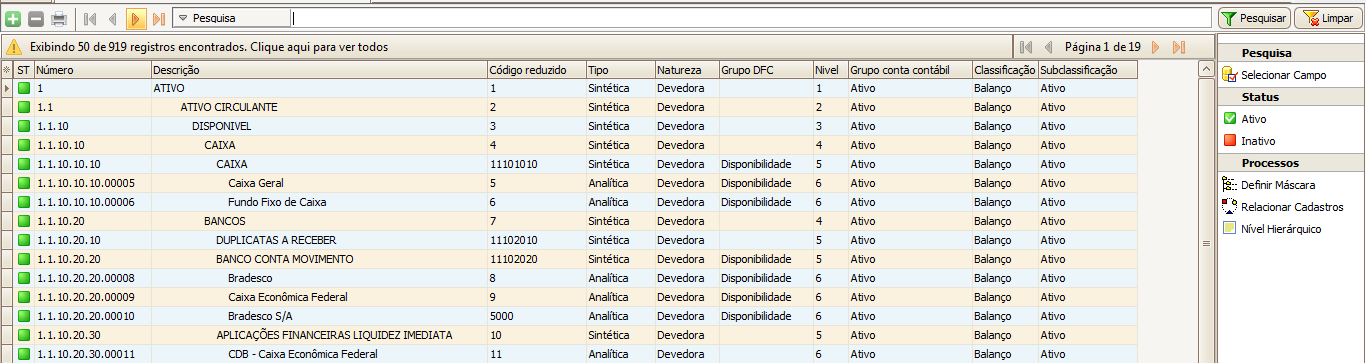The image size is (1366, 363).
Task: Sort by Número column header
Action: click(x=92, y=70)
